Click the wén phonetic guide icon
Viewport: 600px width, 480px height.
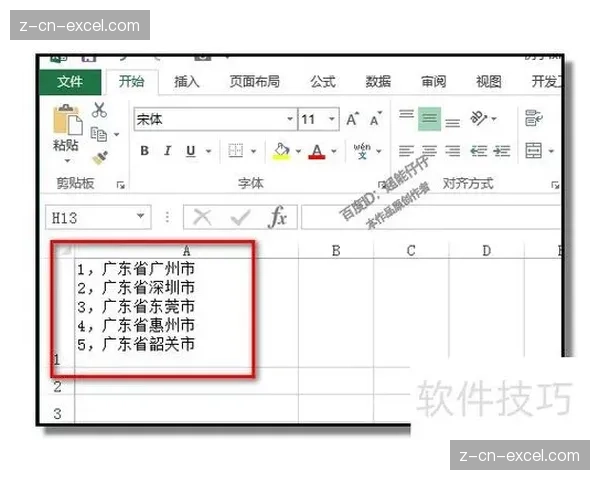tap(362, 151)
